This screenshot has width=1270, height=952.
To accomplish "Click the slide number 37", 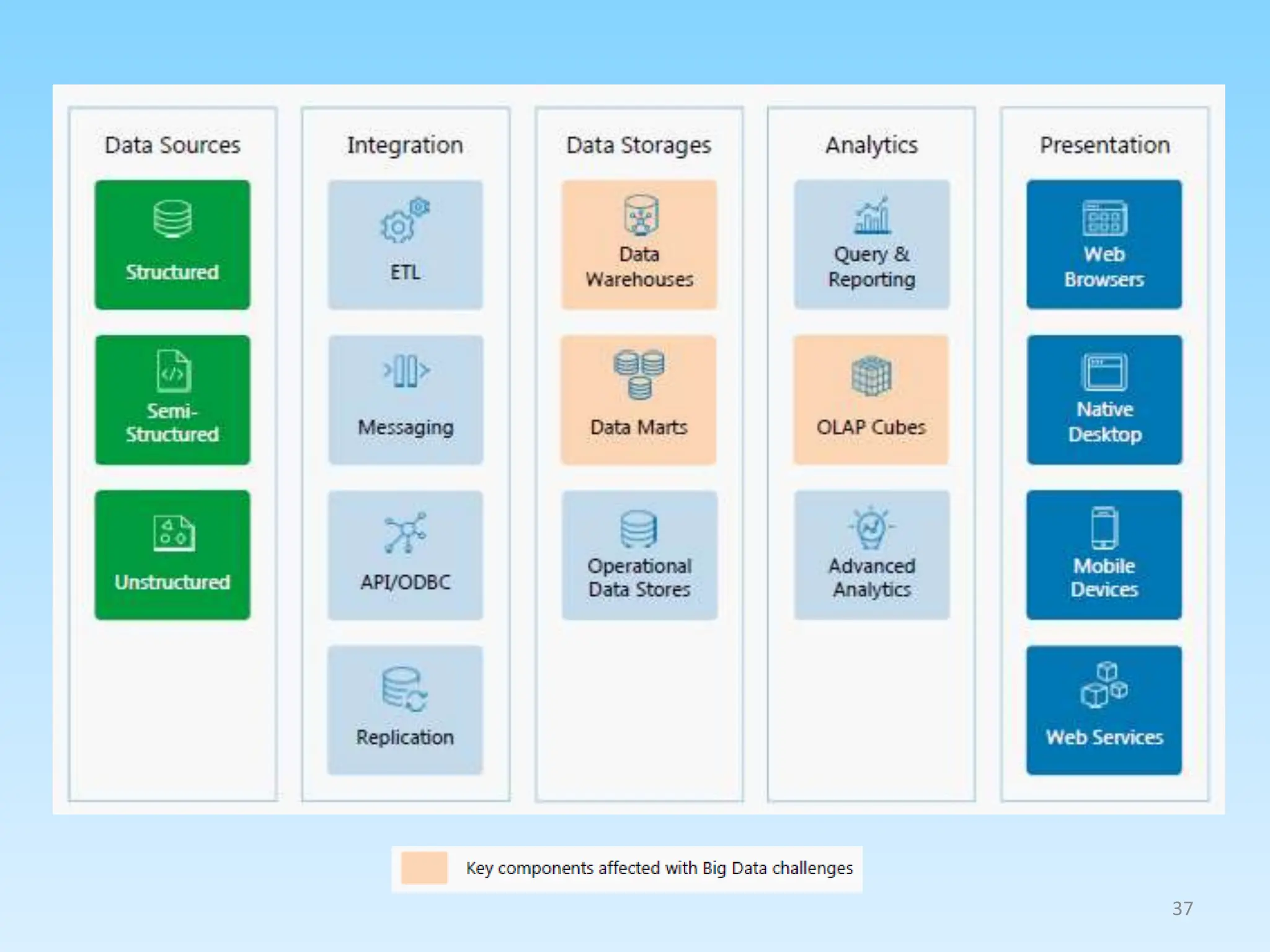I will [x=1182, y=908].
